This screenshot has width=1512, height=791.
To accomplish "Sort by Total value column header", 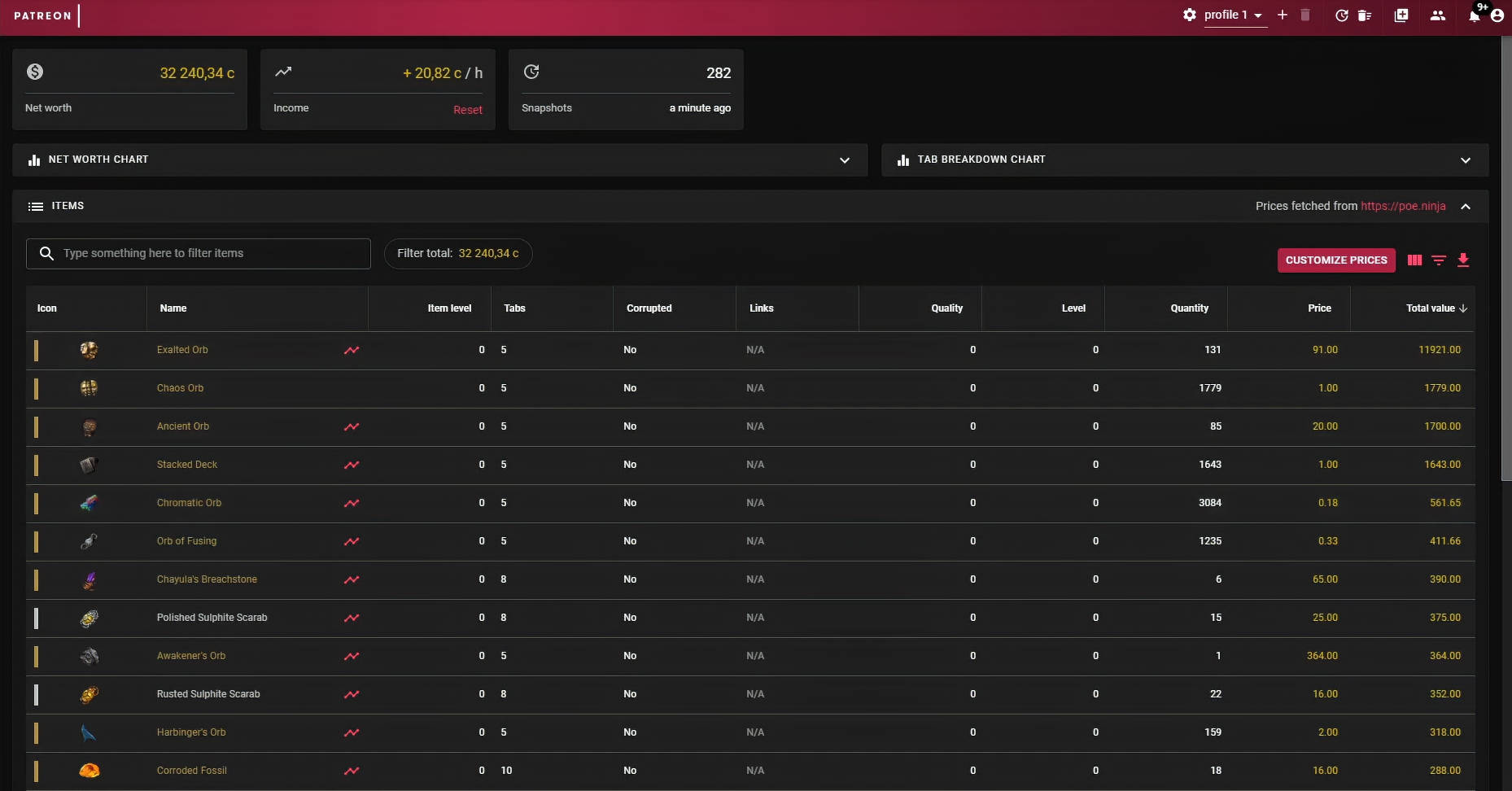I will click(1430, 308).
